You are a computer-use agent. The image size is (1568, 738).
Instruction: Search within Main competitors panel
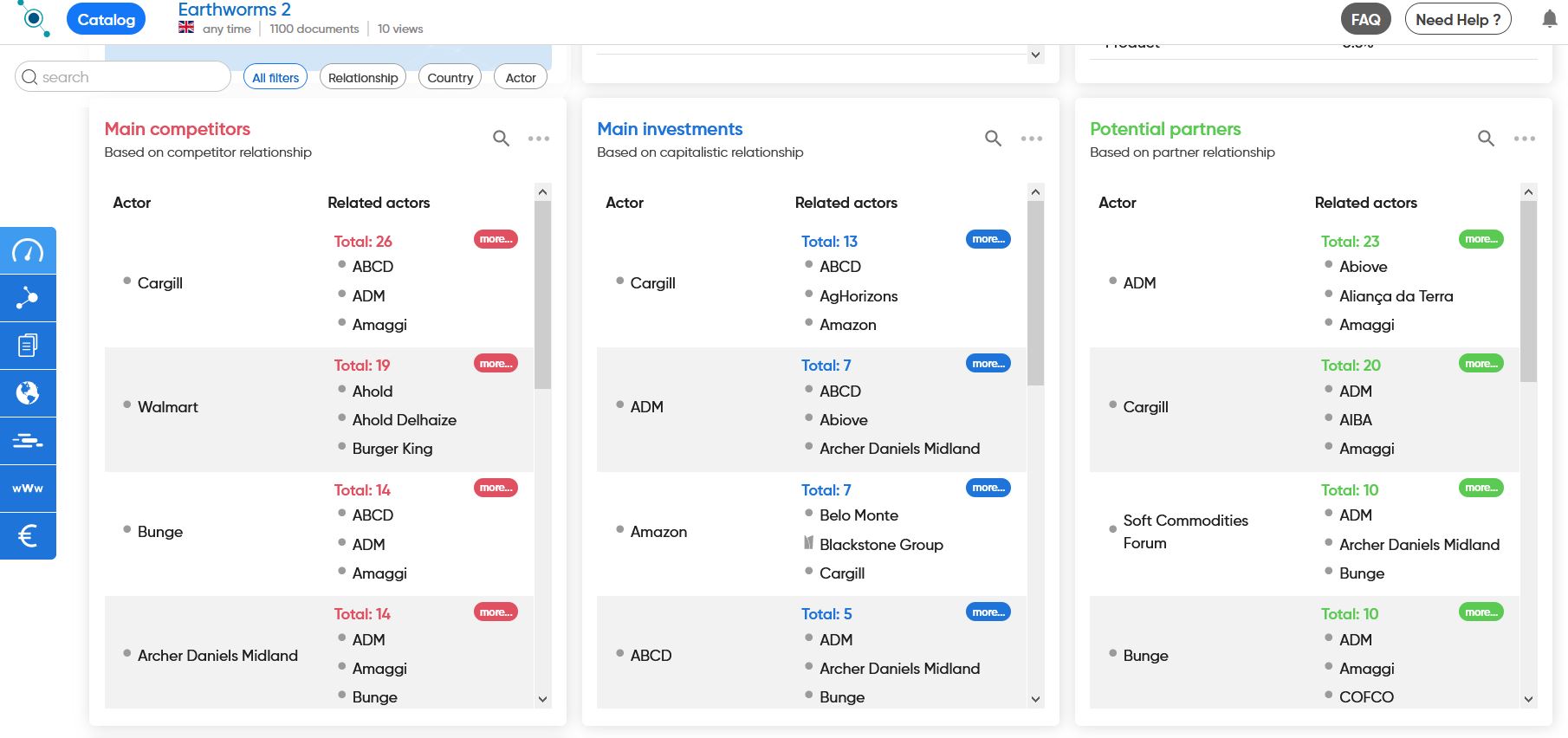coord(501,138)
